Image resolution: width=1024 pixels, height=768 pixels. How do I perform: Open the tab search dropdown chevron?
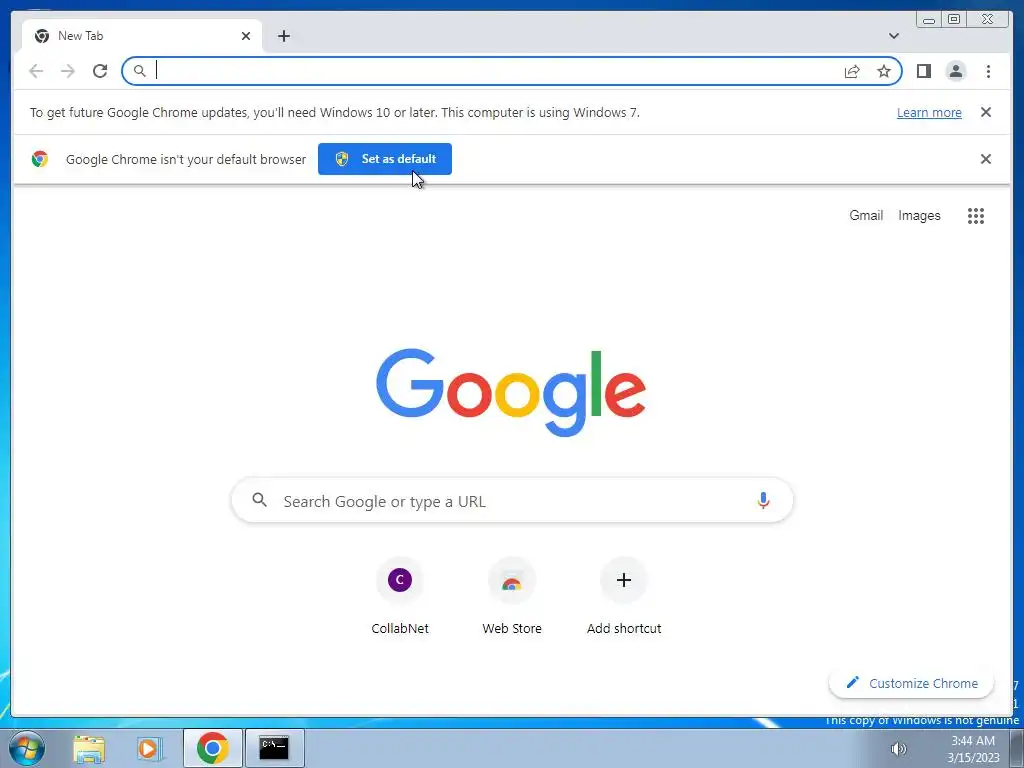pyautogui.click(x=893, y=36)
